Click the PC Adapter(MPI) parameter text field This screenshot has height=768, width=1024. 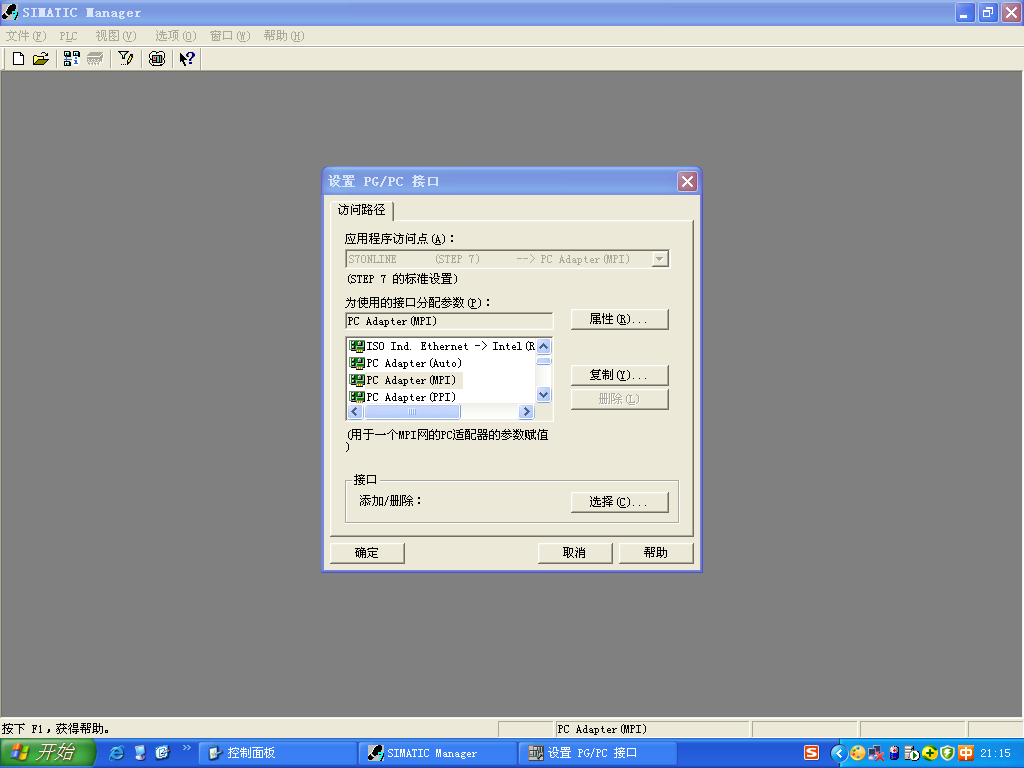tap(448, 321)
